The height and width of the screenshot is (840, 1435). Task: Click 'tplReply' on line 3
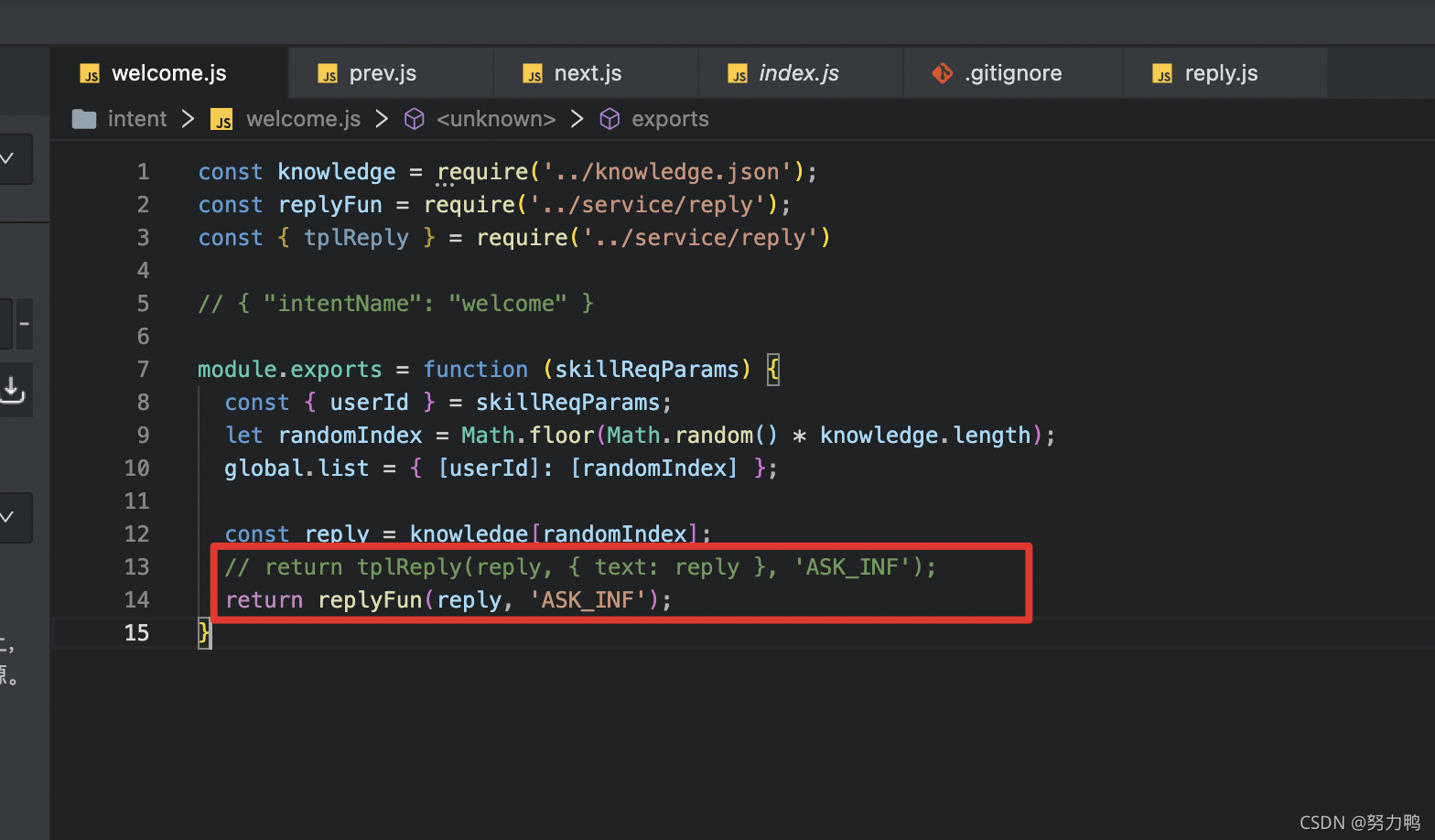(x=356, y=238)
